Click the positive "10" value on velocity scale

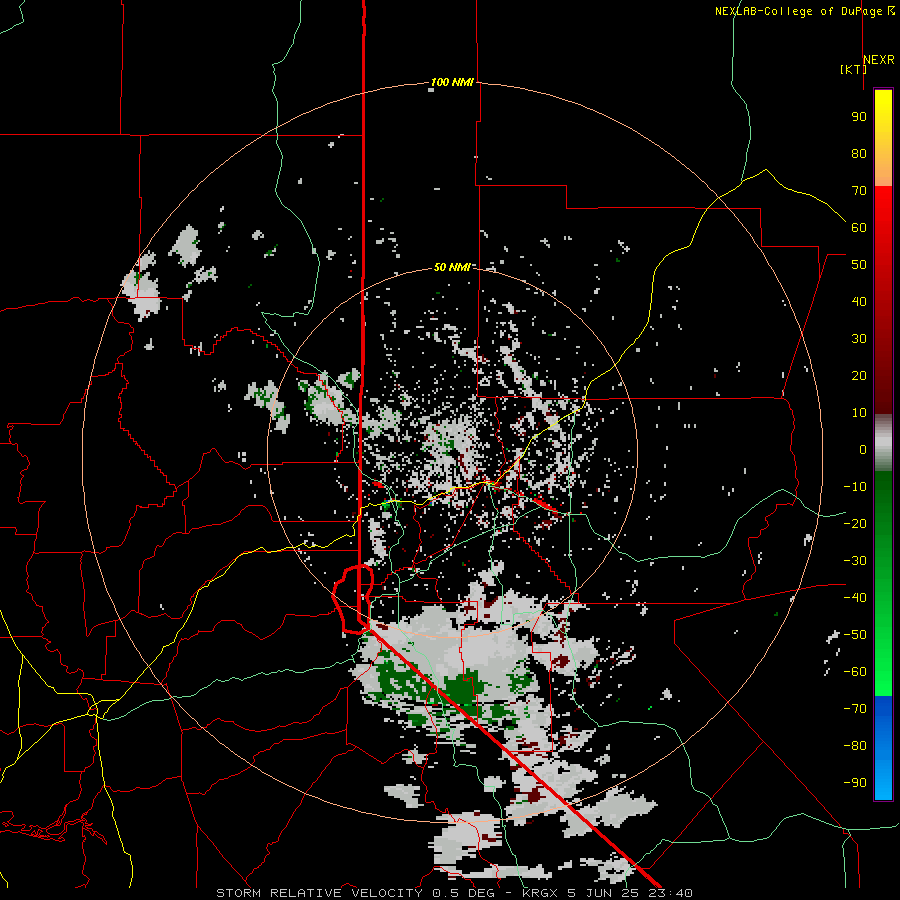(859, 413)
